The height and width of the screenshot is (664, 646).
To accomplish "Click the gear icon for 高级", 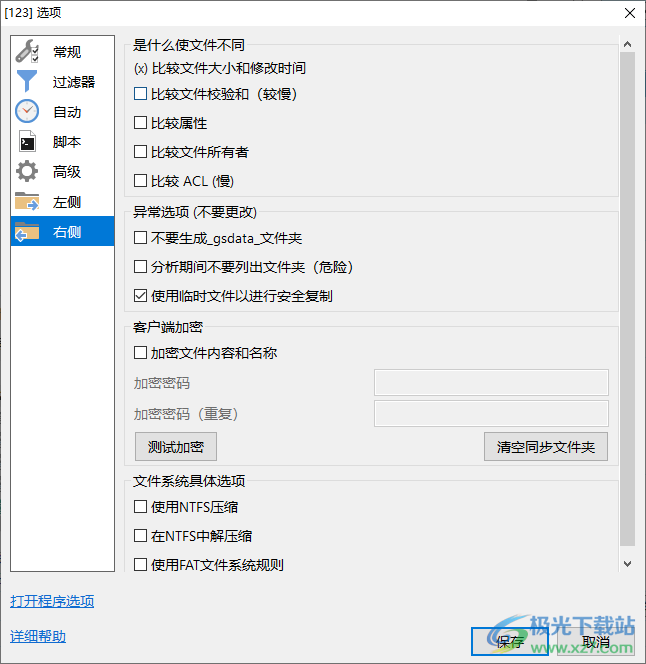I will [x=27, y=172].
